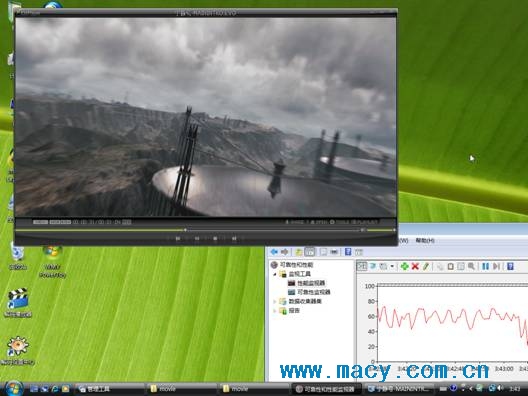Open the graph type dropdown arrow
The height and width of the screenshot is (396, 528).
[x=392, y=266]
